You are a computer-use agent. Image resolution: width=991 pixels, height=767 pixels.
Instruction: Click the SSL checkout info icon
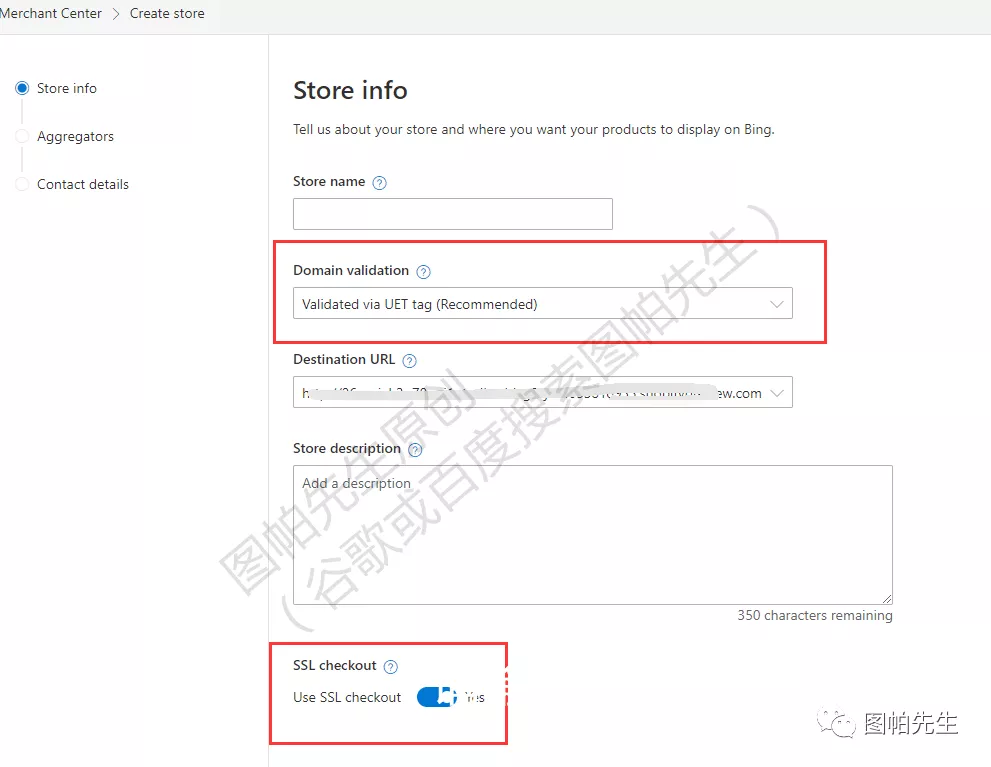(391, 667)
